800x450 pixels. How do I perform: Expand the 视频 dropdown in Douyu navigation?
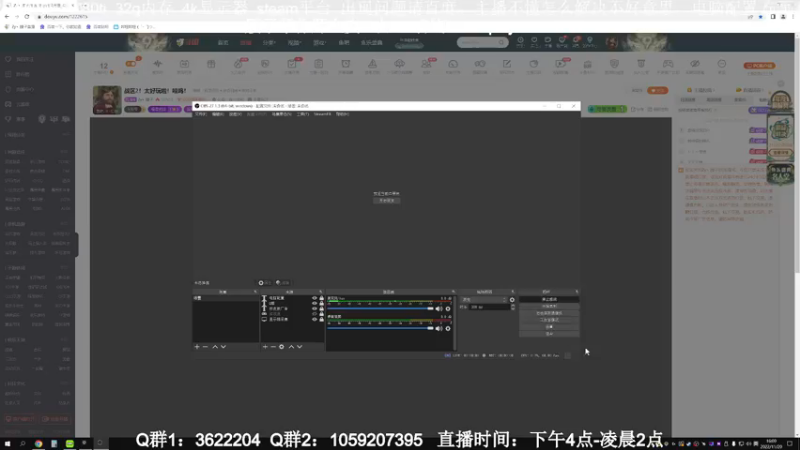coord(294,43)
